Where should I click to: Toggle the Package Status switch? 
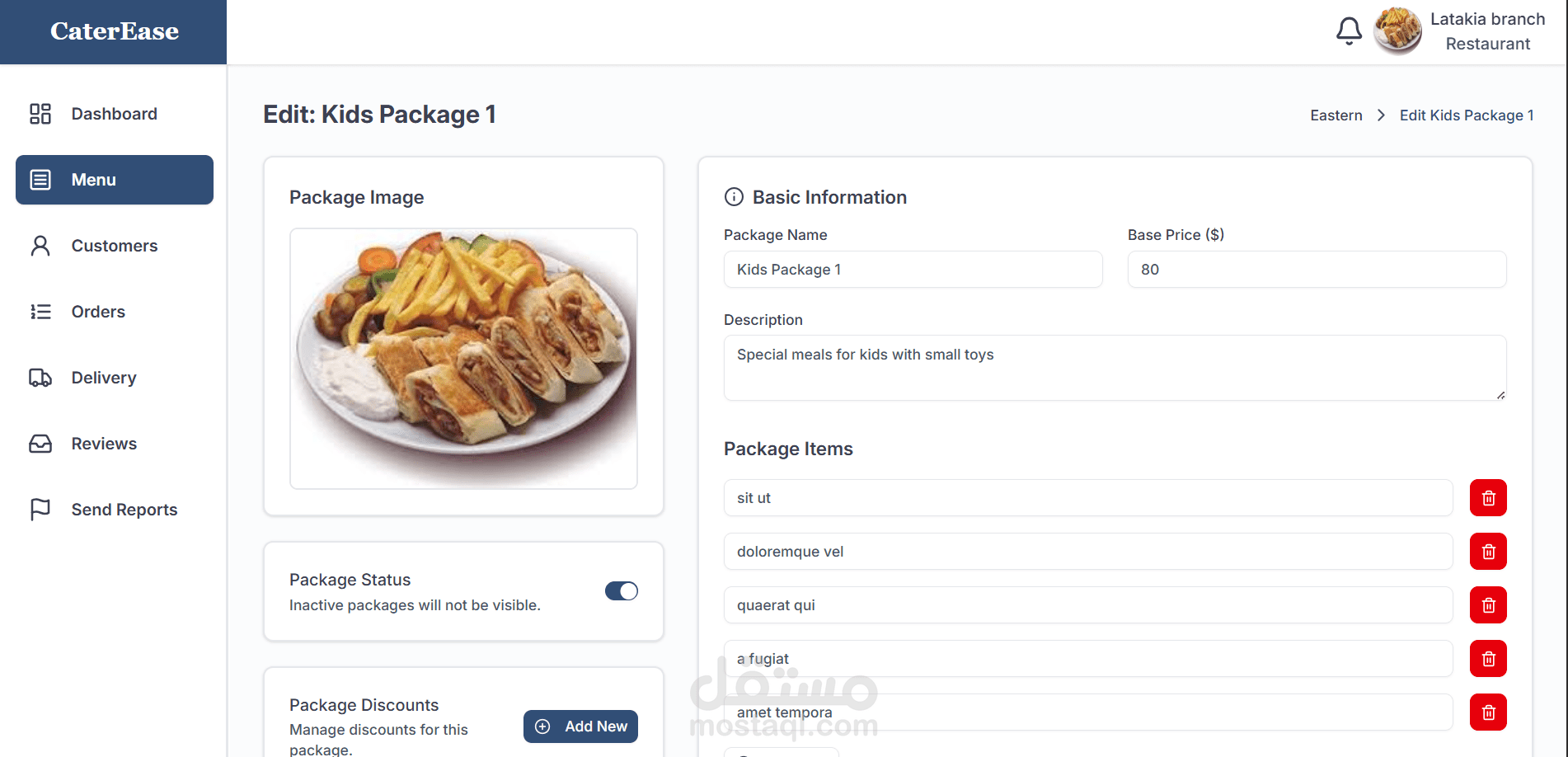click(x=622, y=591)
